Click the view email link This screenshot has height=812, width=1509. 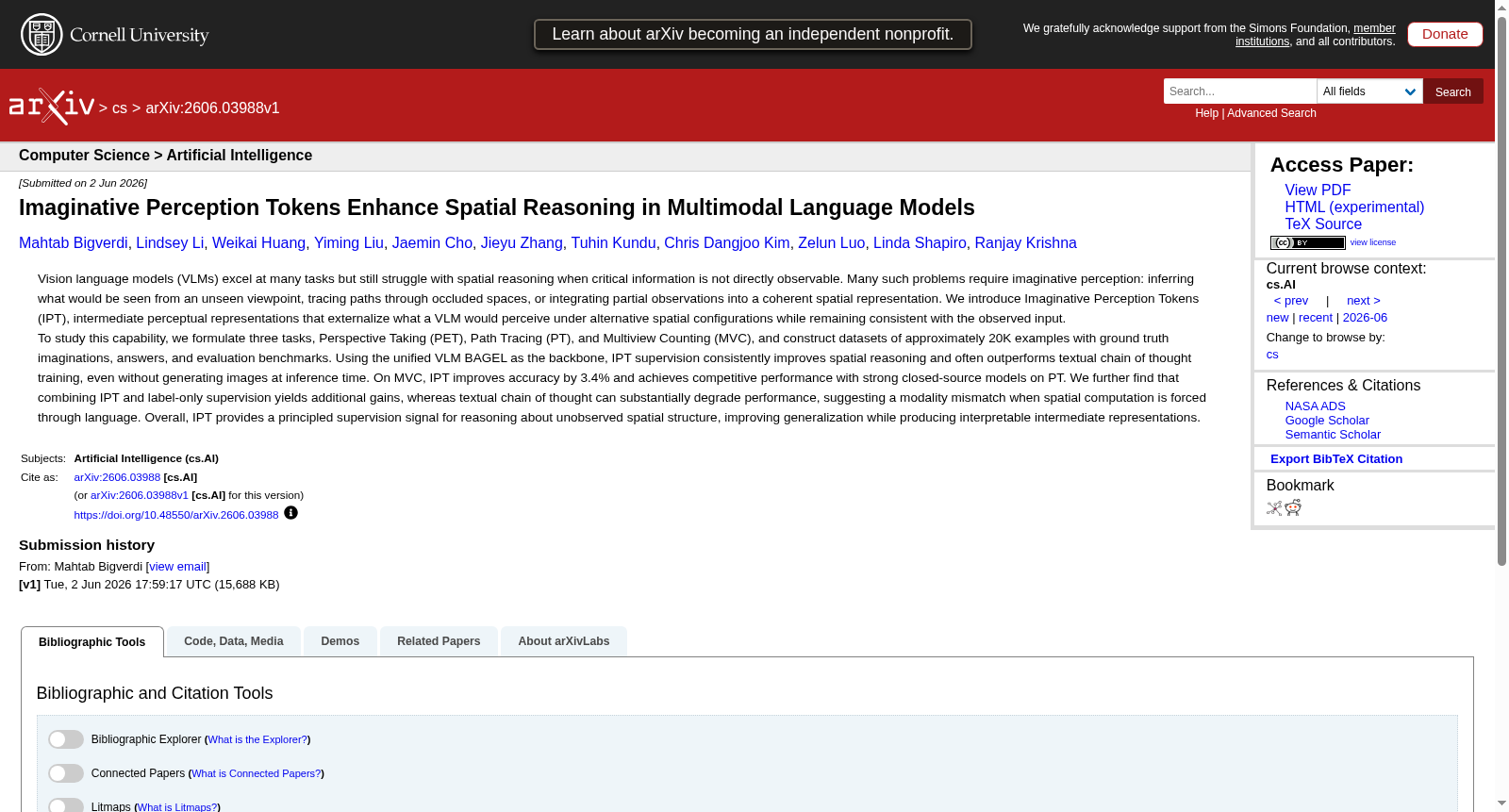(x=177, y=567)
